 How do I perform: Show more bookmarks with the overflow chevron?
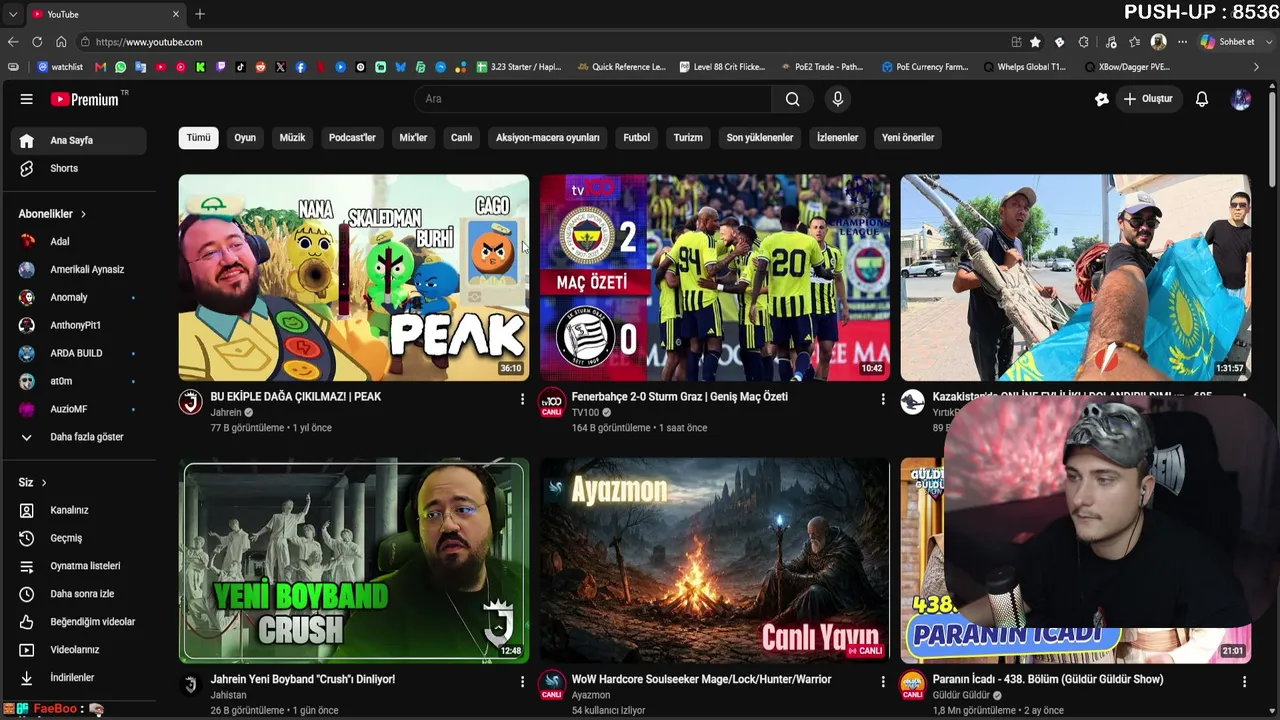(1256, 67)
